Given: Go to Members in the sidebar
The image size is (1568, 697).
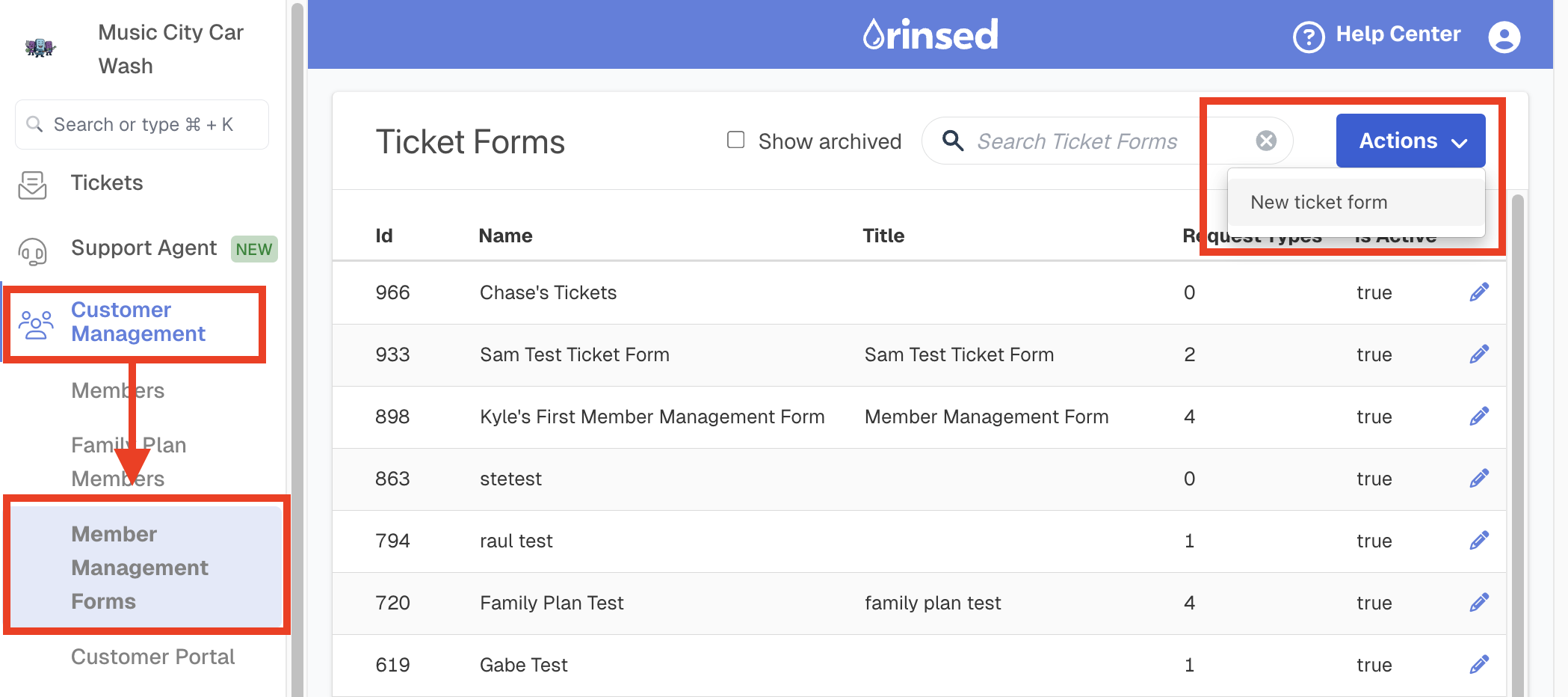Looking at the screenshot, I should pos(117,390).
